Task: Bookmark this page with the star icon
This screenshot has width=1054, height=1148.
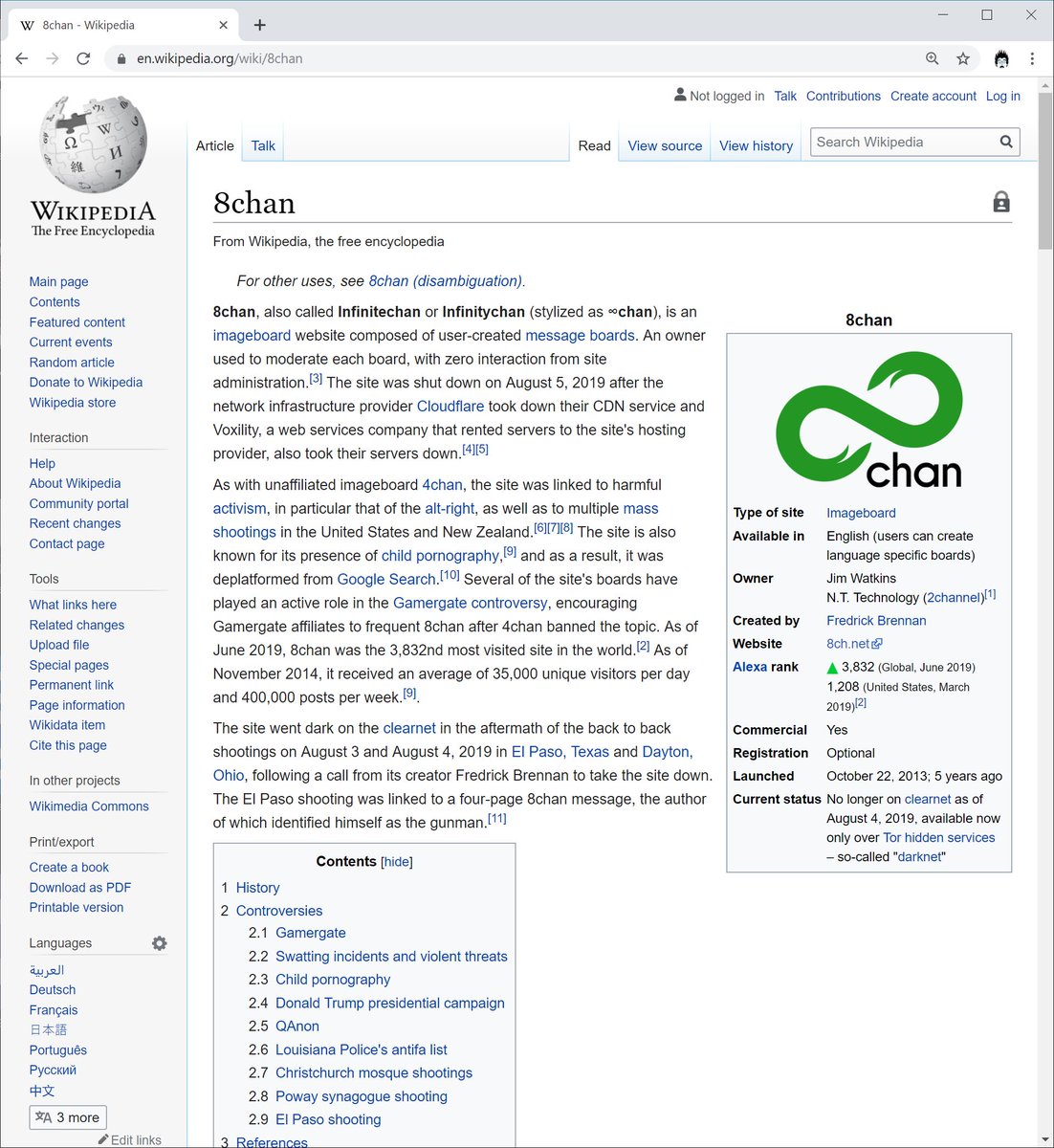Action: [x=963, y=58]
